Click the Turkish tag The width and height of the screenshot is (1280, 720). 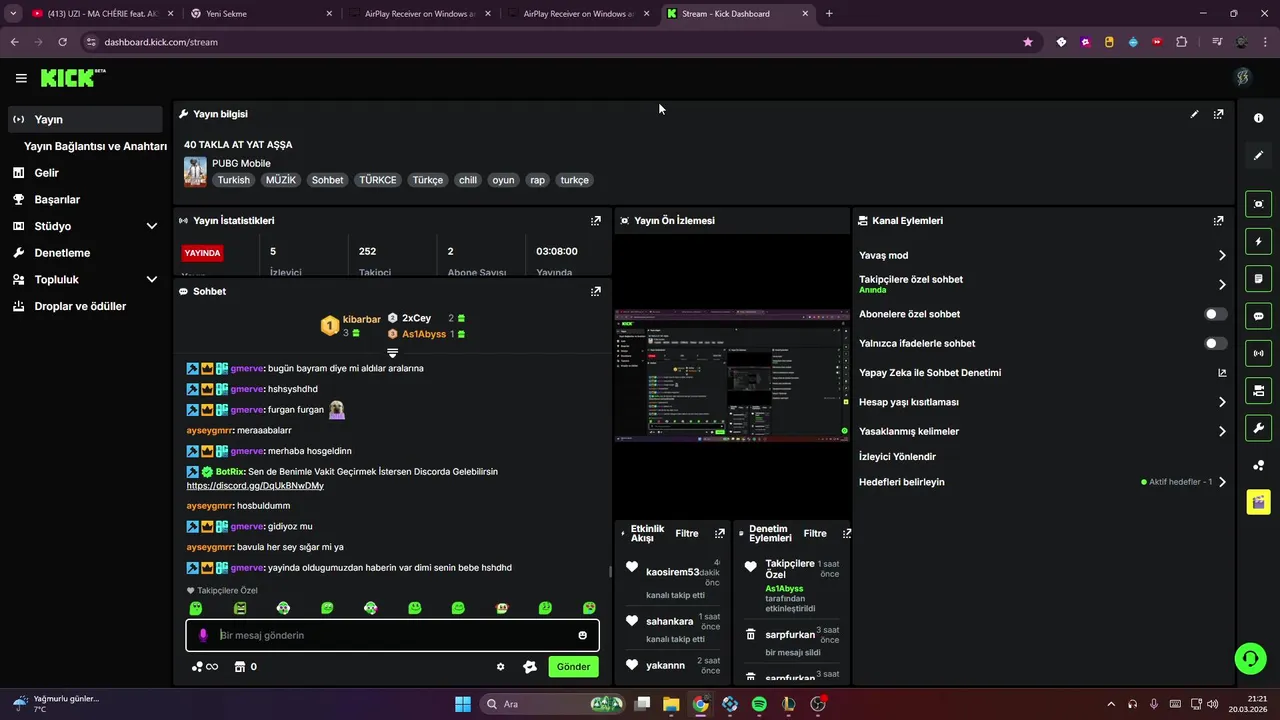tap(234, 180)
